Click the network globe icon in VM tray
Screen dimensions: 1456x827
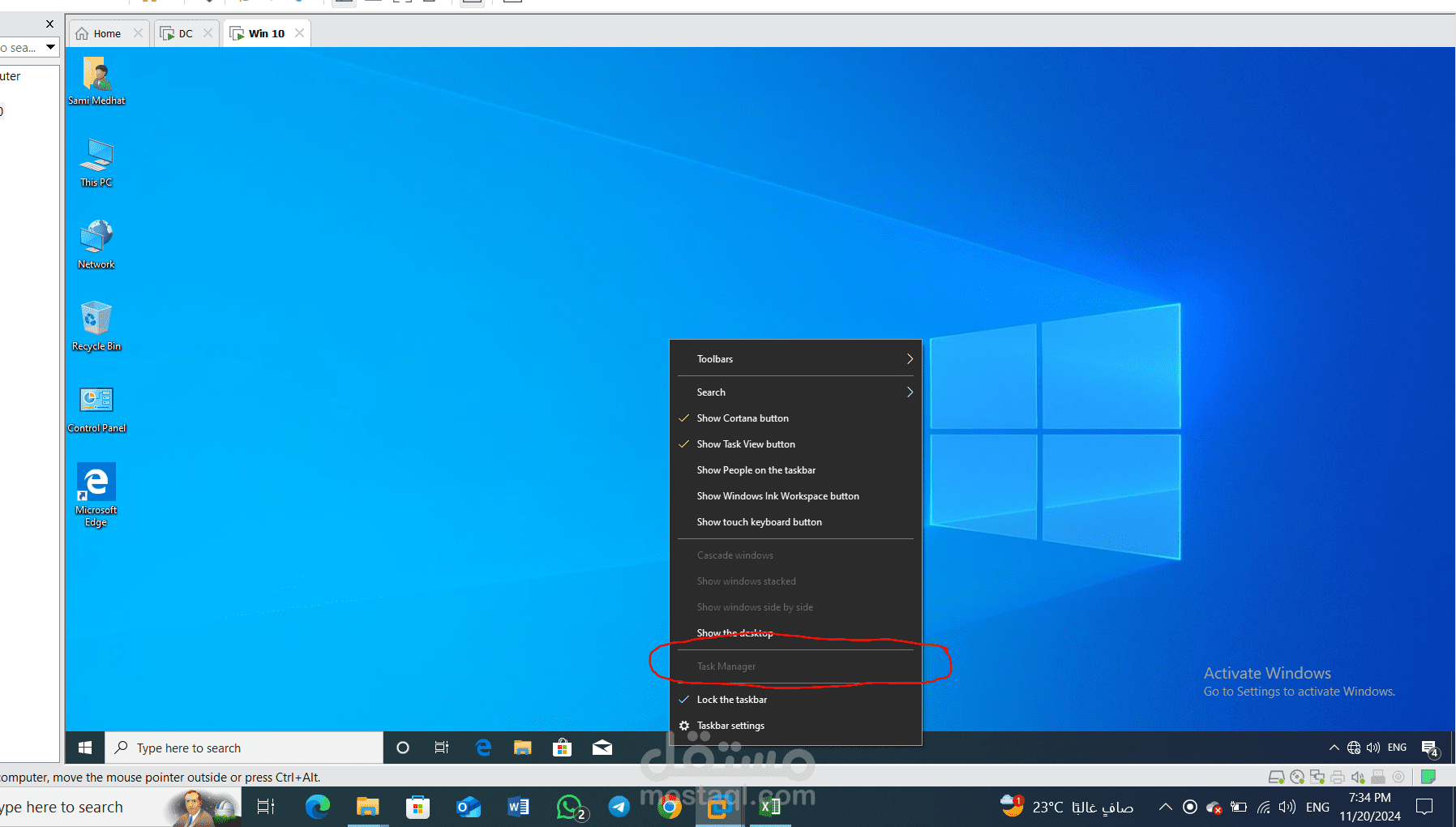[1354, 748]
